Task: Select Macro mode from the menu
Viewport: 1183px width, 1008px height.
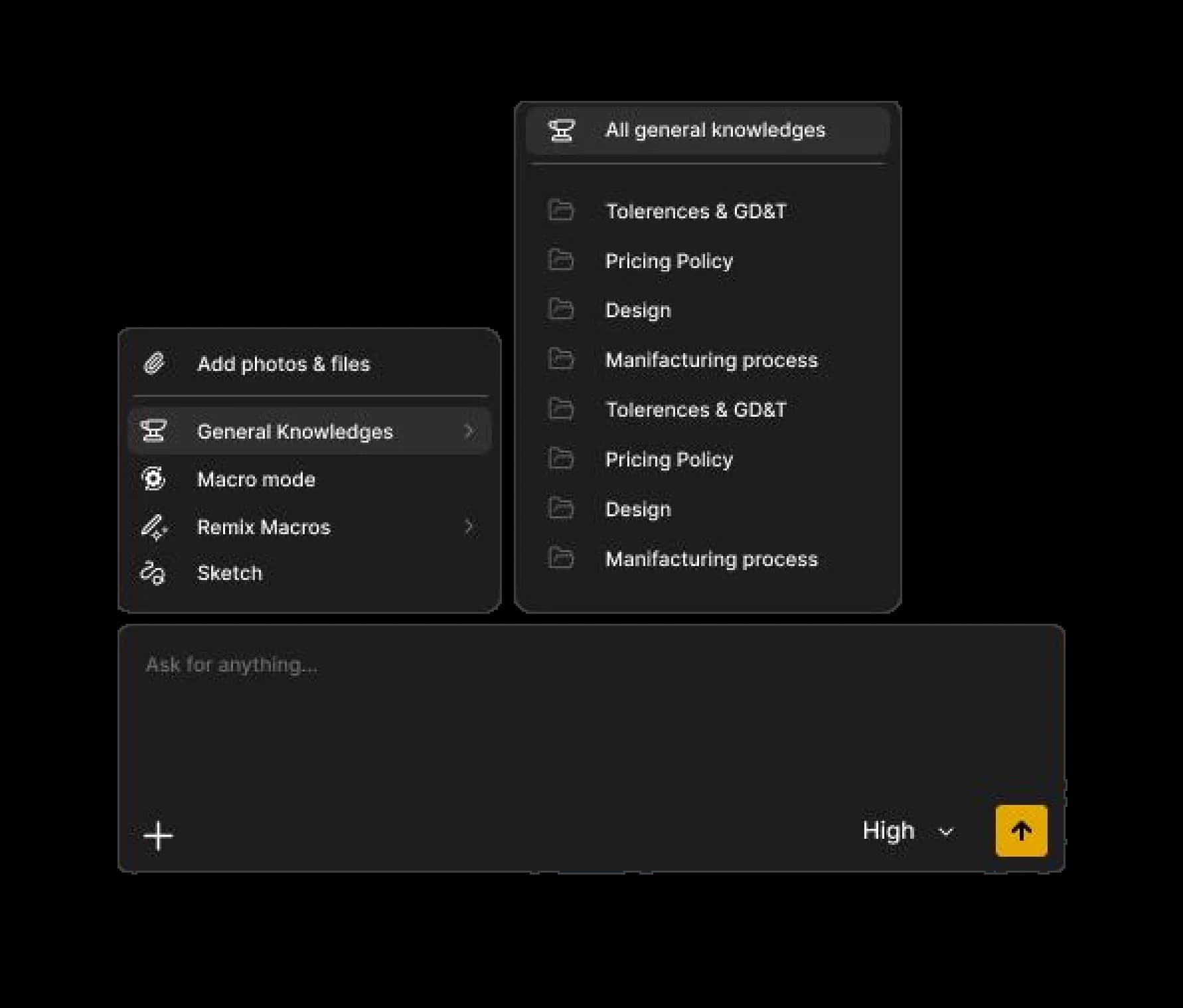Action: click(309, 479)
